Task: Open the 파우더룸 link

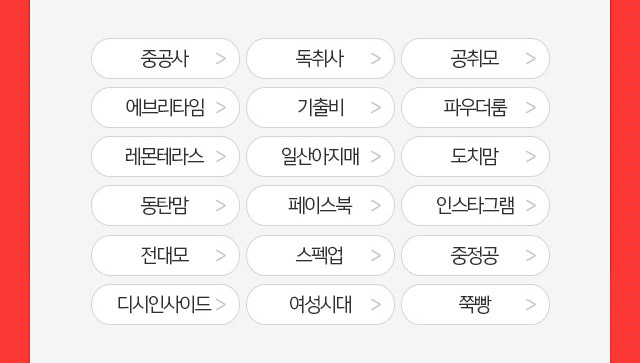Action: (x=475, y=107)
